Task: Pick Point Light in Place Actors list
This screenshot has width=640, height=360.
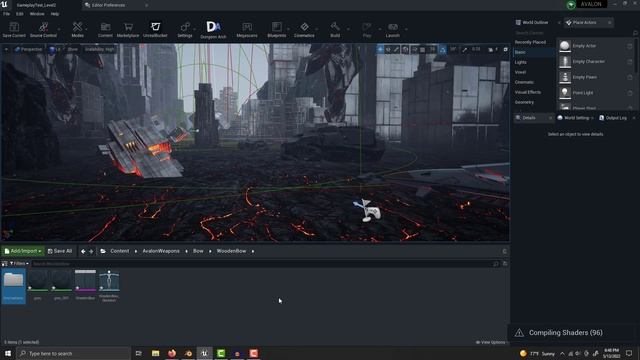Action: [x=595, y=93]
